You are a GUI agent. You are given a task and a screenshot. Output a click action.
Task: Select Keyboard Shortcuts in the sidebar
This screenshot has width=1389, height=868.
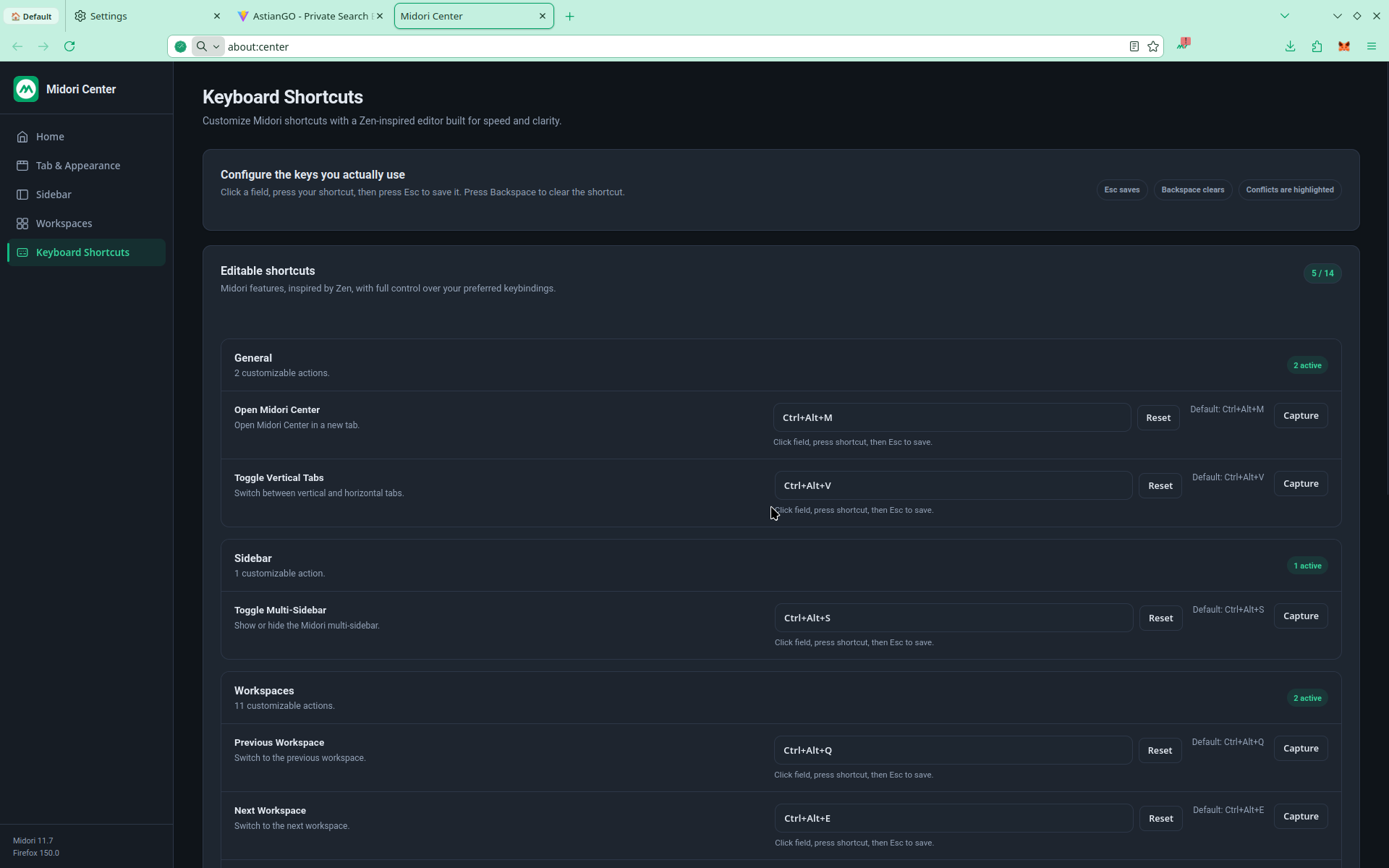point(86,252)
